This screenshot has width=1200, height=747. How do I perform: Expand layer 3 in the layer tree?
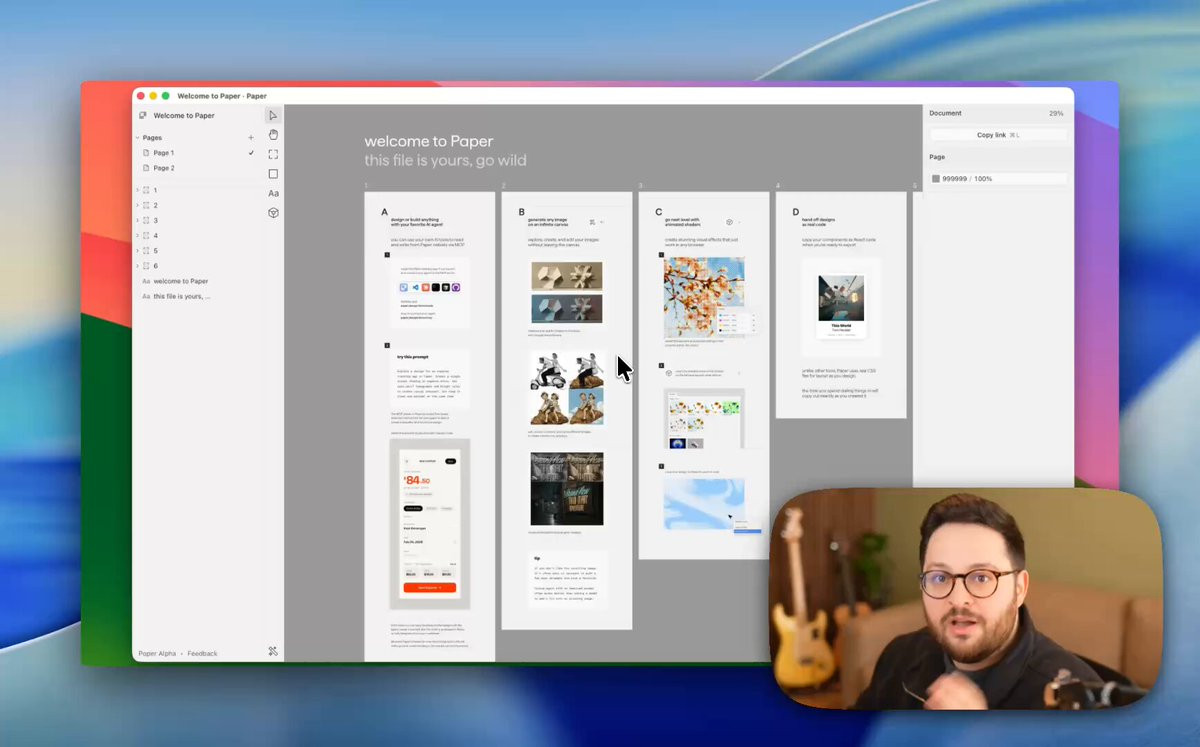(x=137, y=220)
